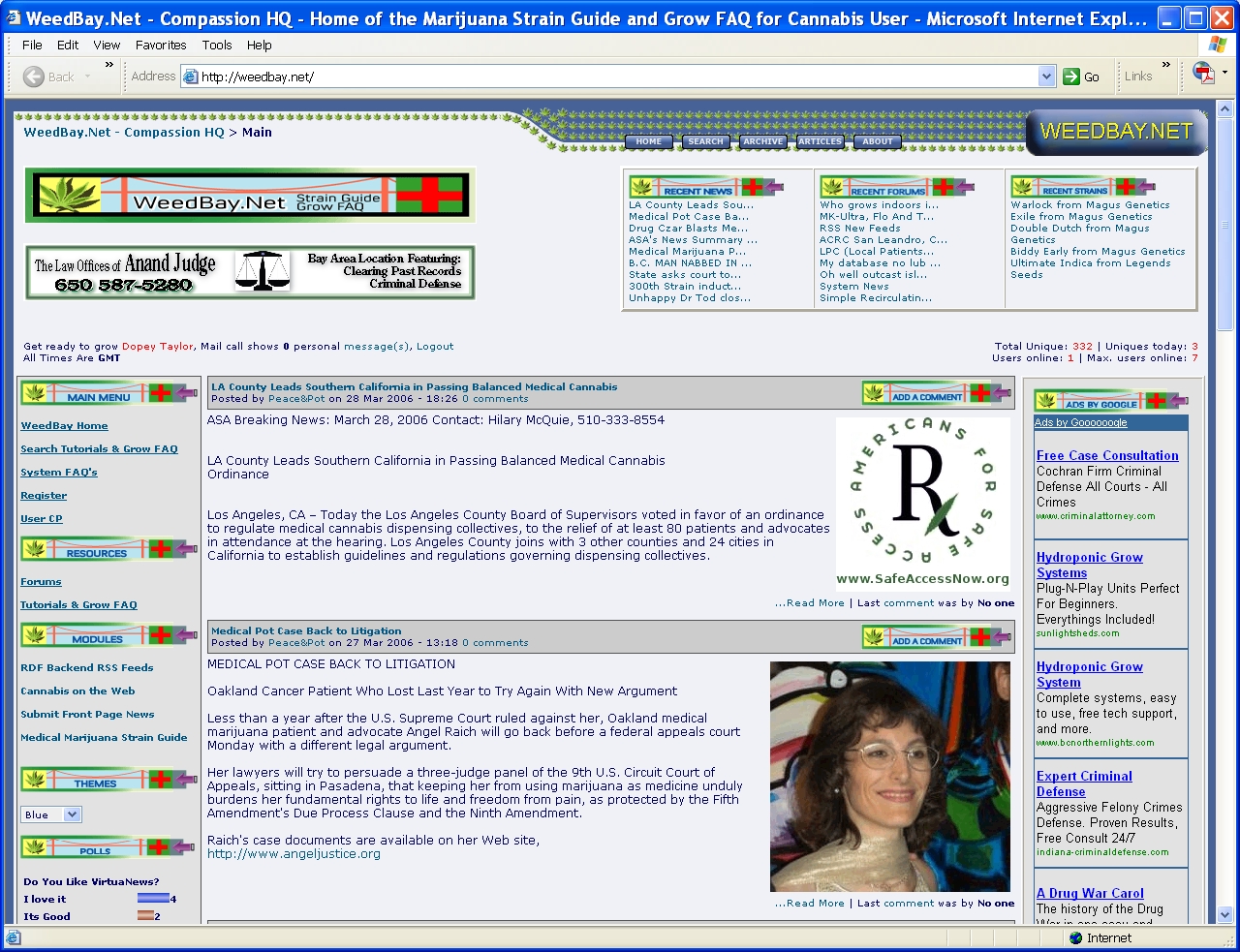
Task: Click the Internet zone globe icon in status bar
Action: tap(1075, 937)
